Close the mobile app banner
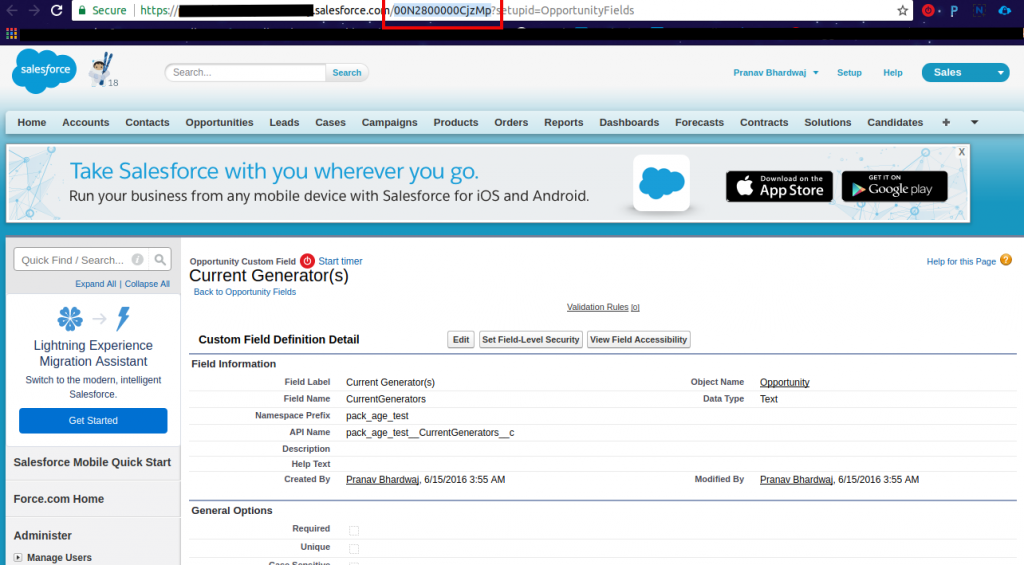 (961, 152)
